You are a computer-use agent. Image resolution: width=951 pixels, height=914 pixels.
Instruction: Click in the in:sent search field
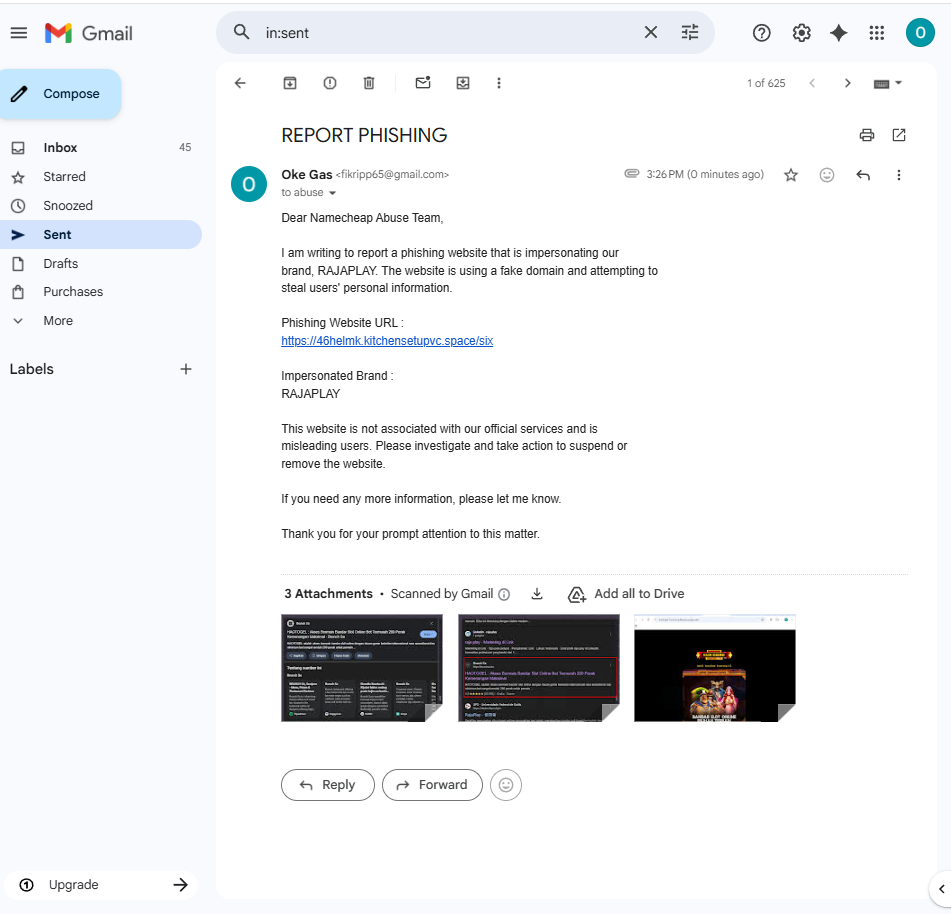pyautogui.click(x=449, y=33)
